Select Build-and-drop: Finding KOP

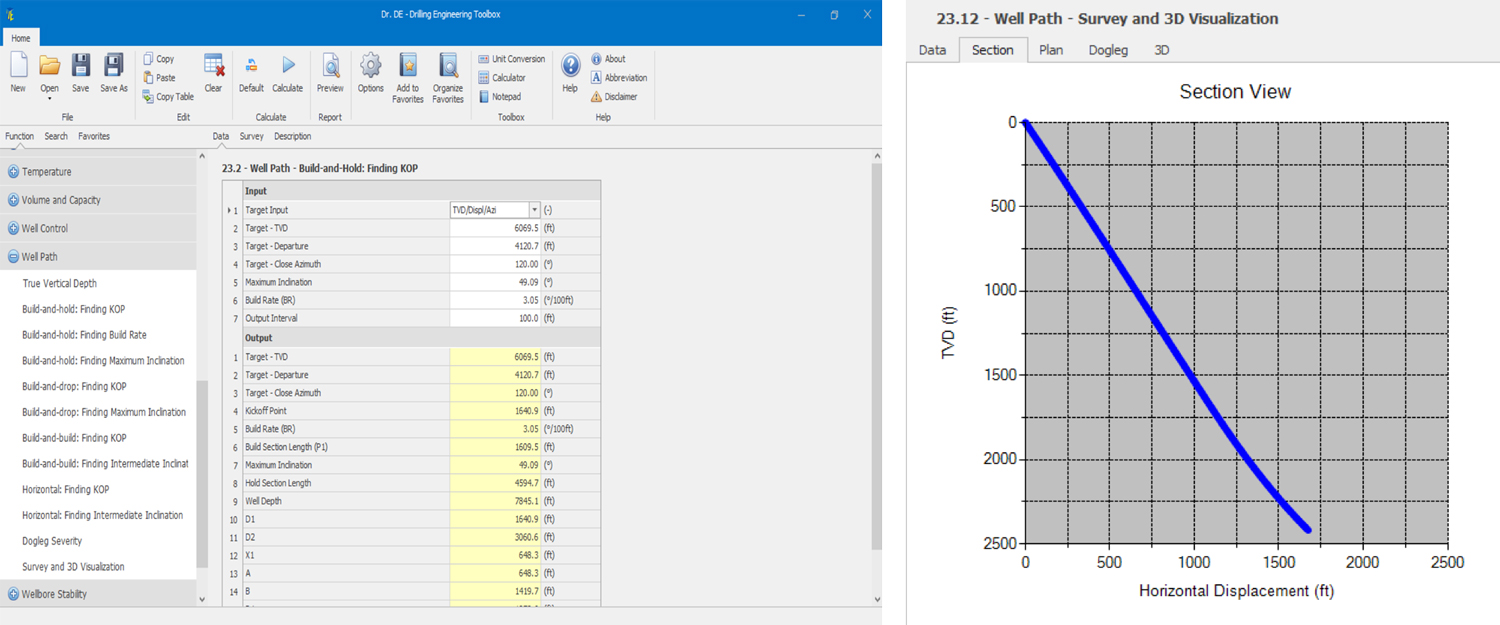74,386
